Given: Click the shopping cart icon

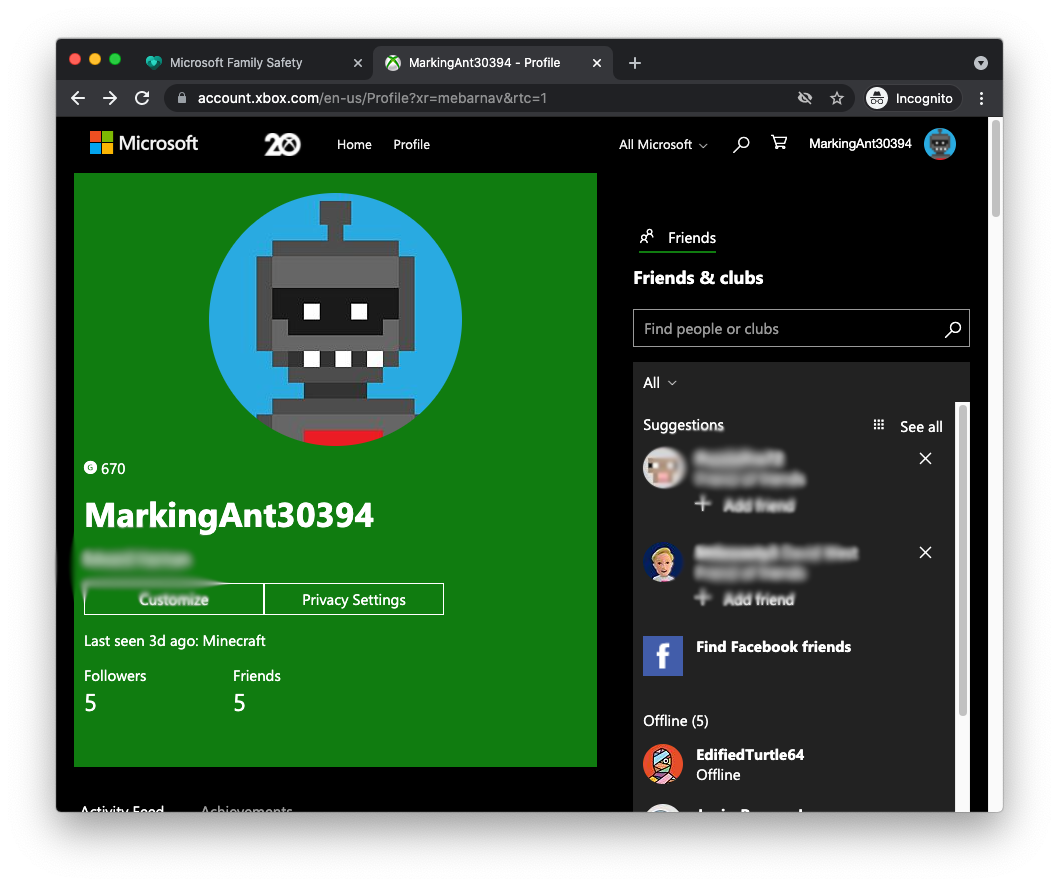Looking at the screenshot, I should [x=779, y=143].
